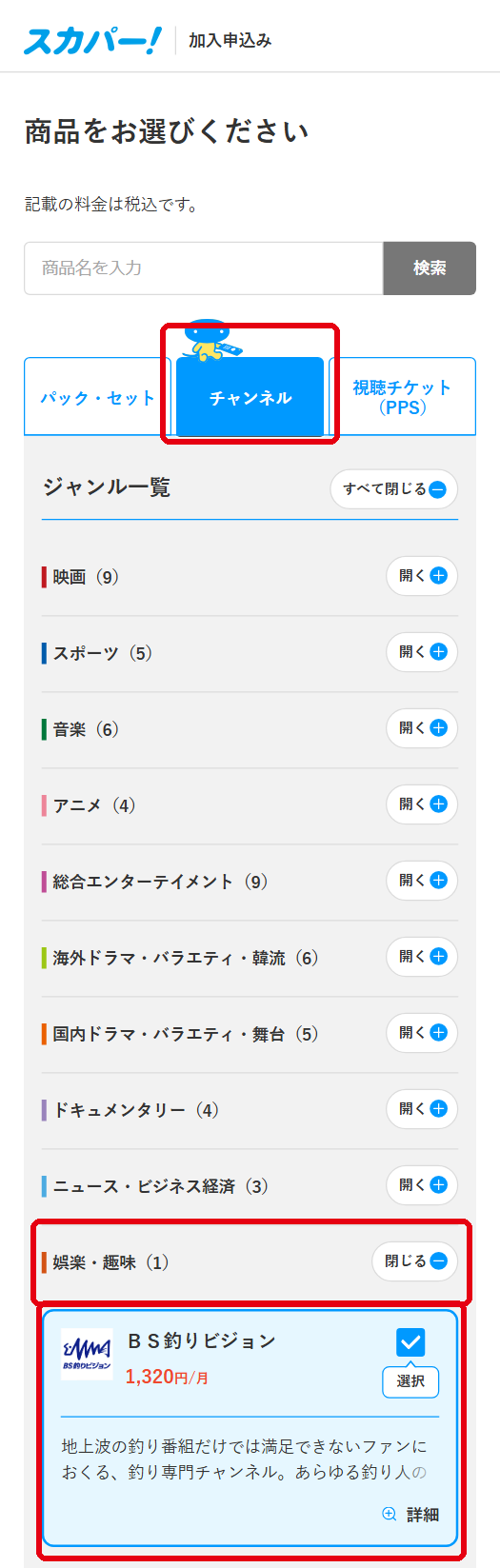Switch to the パック・セット tab

[x=97, y=397]
